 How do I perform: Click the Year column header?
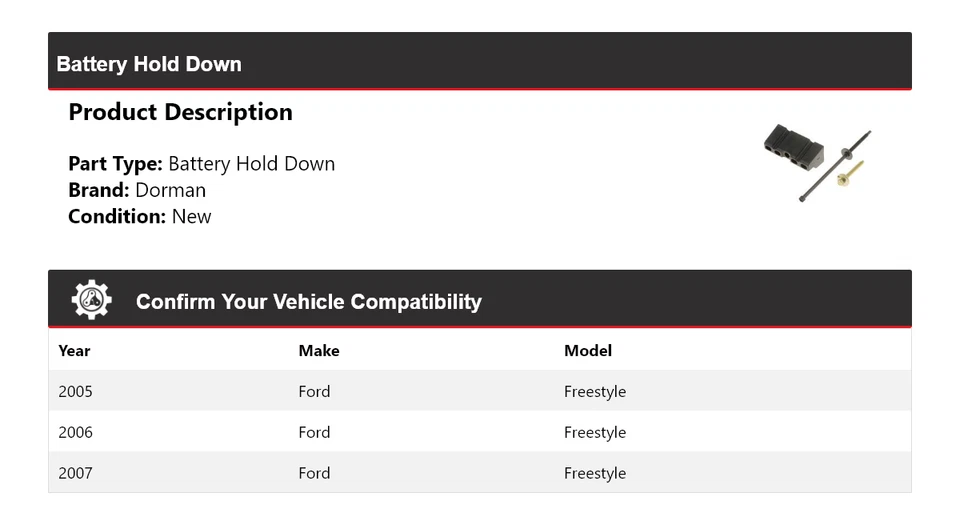pyautogui.click(x=74, y=351)
